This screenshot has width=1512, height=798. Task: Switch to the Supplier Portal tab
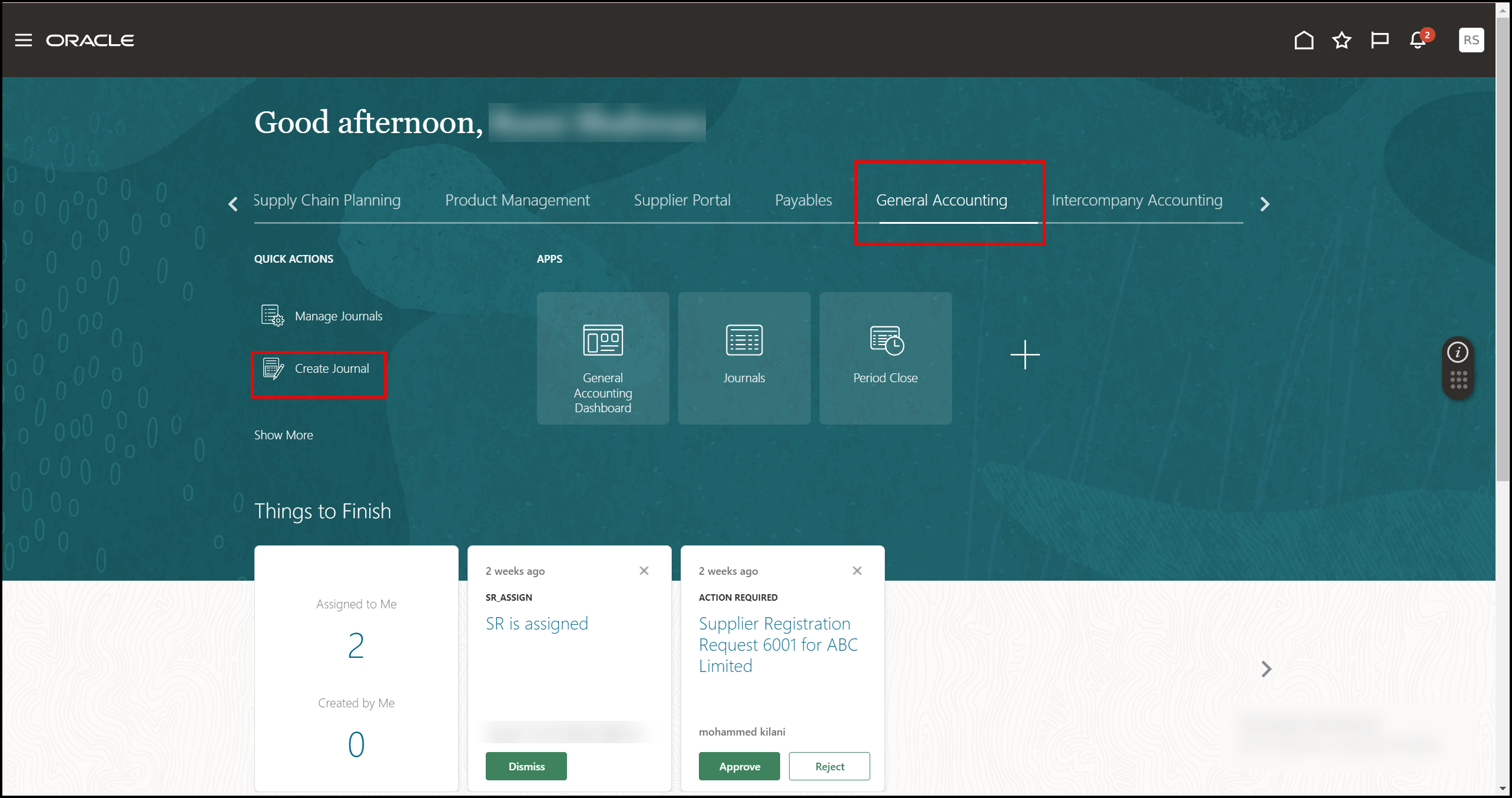(x=682, y=200)
